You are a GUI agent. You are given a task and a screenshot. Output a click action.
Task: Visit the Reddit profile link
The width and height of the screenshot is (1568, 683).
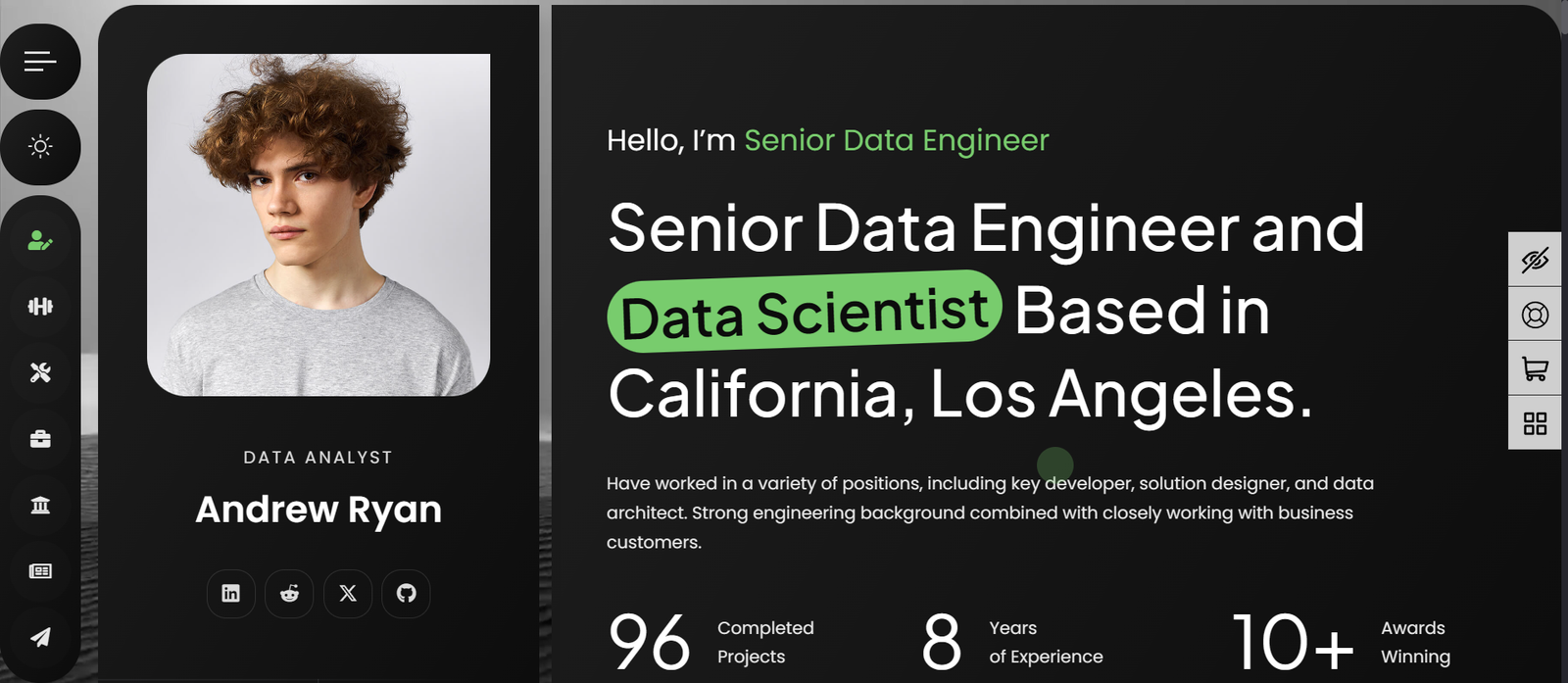289,594
